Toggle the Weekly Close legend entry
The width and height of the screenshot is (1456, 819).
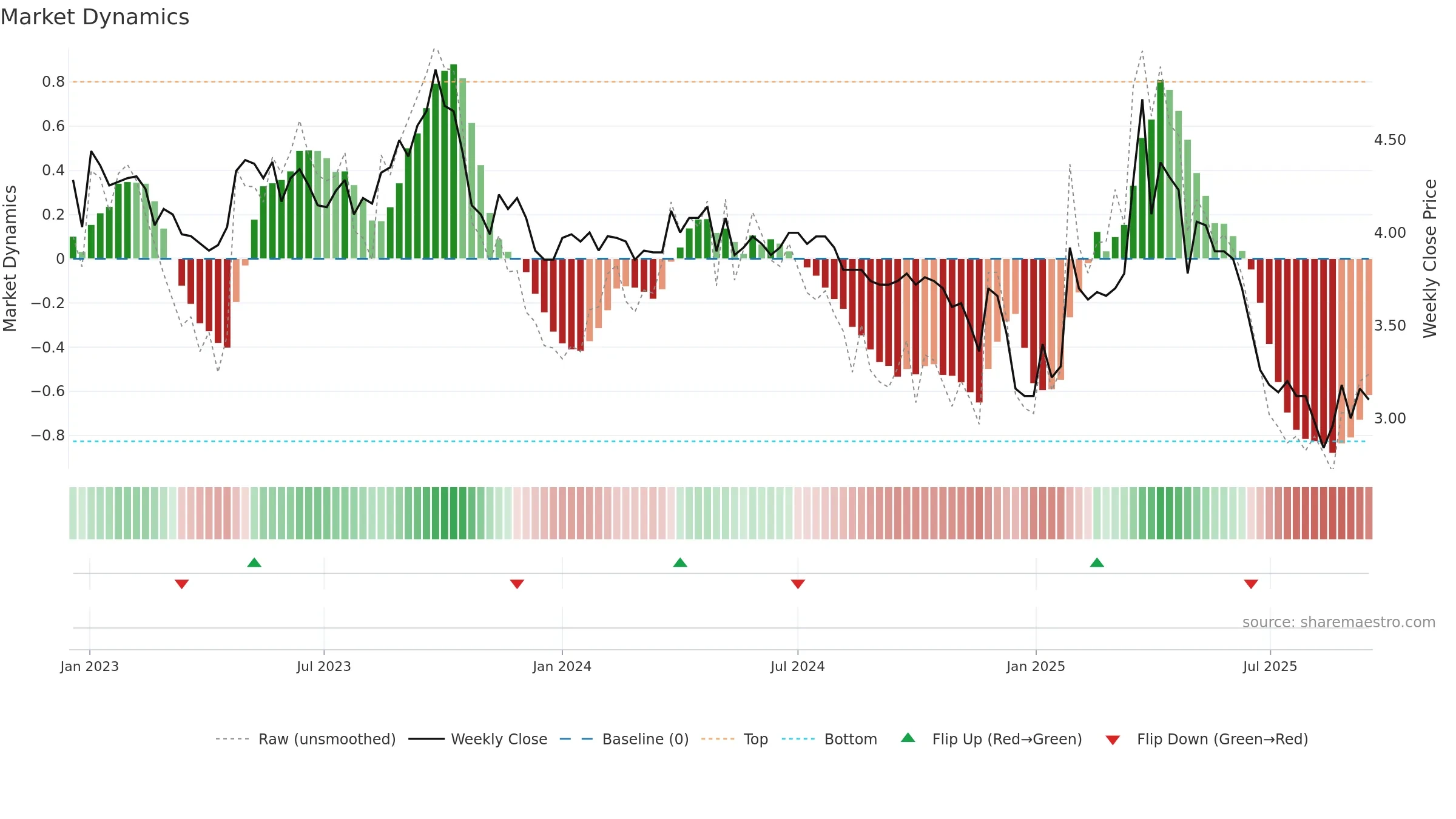point(478,739)
